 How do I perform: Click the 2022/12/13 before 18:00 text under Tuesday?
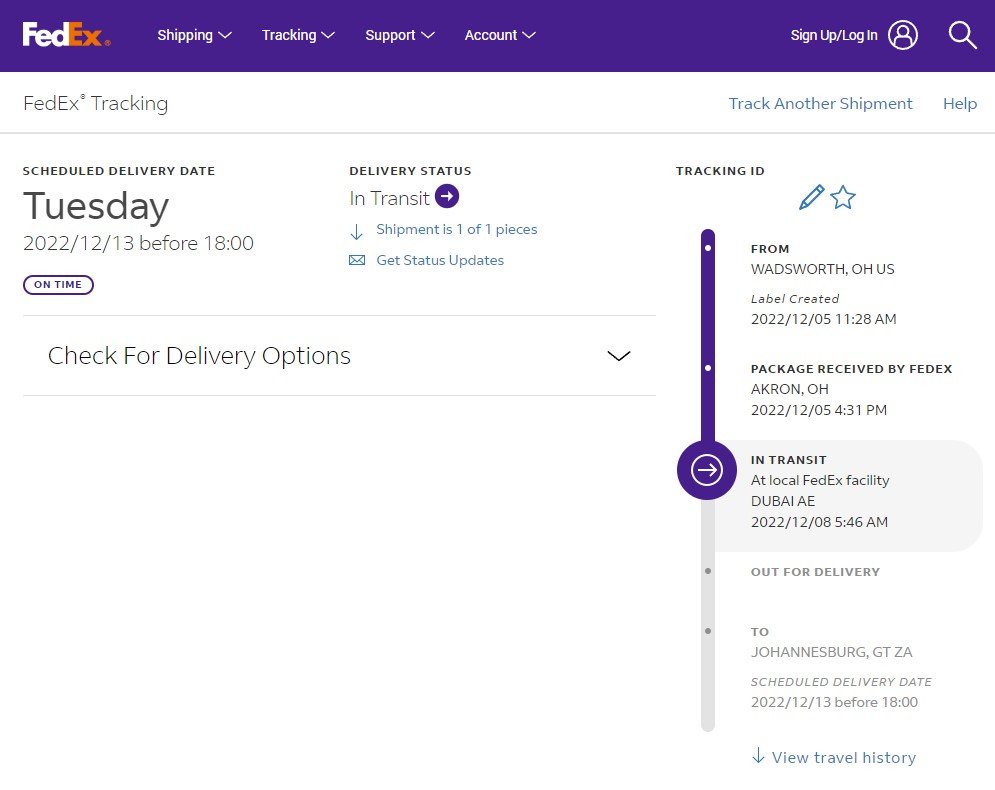138,243
